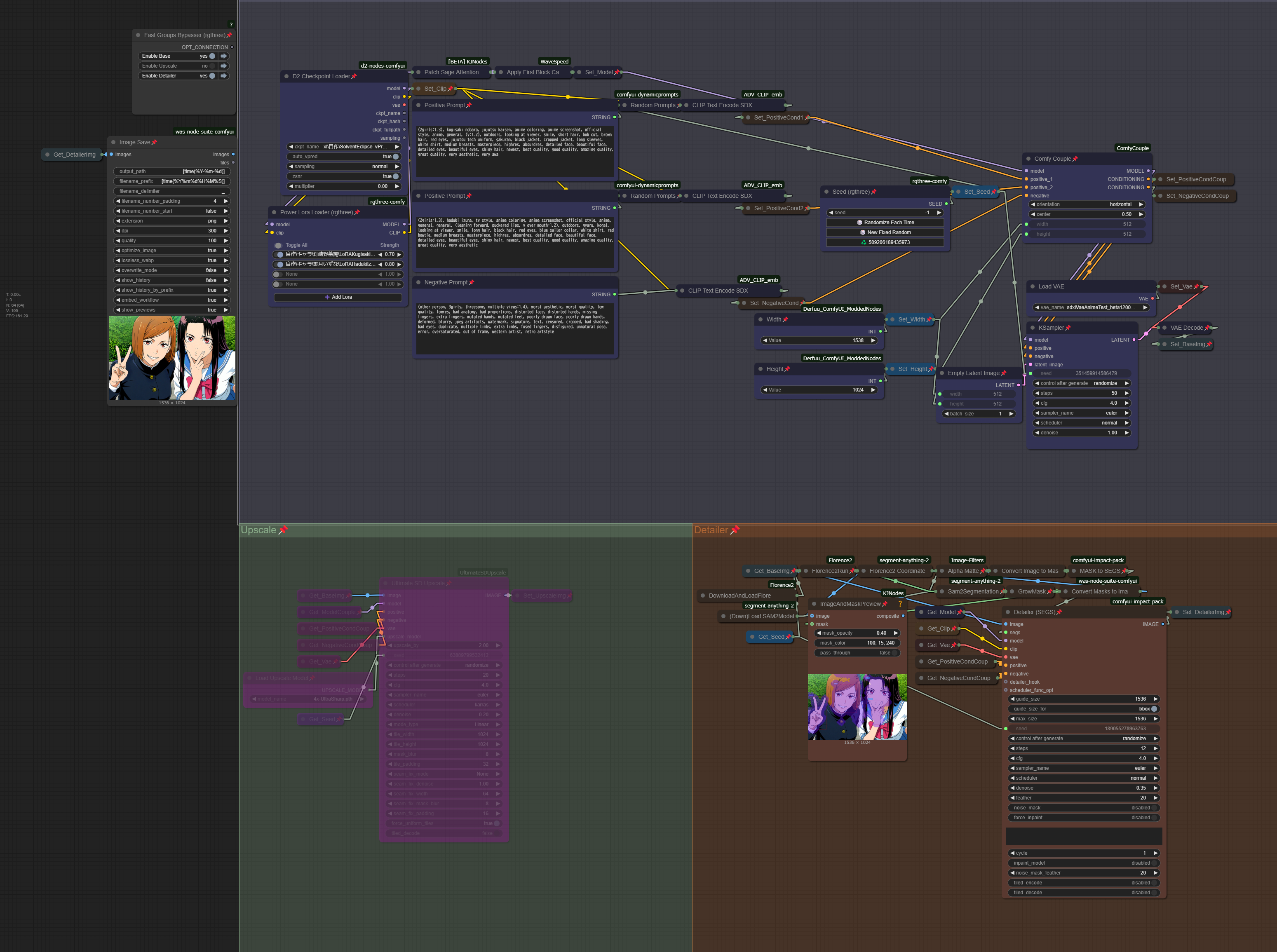Click pin icon on KSampler node title
This screenshot has width=1277, height=952.
click(1068, 328)
